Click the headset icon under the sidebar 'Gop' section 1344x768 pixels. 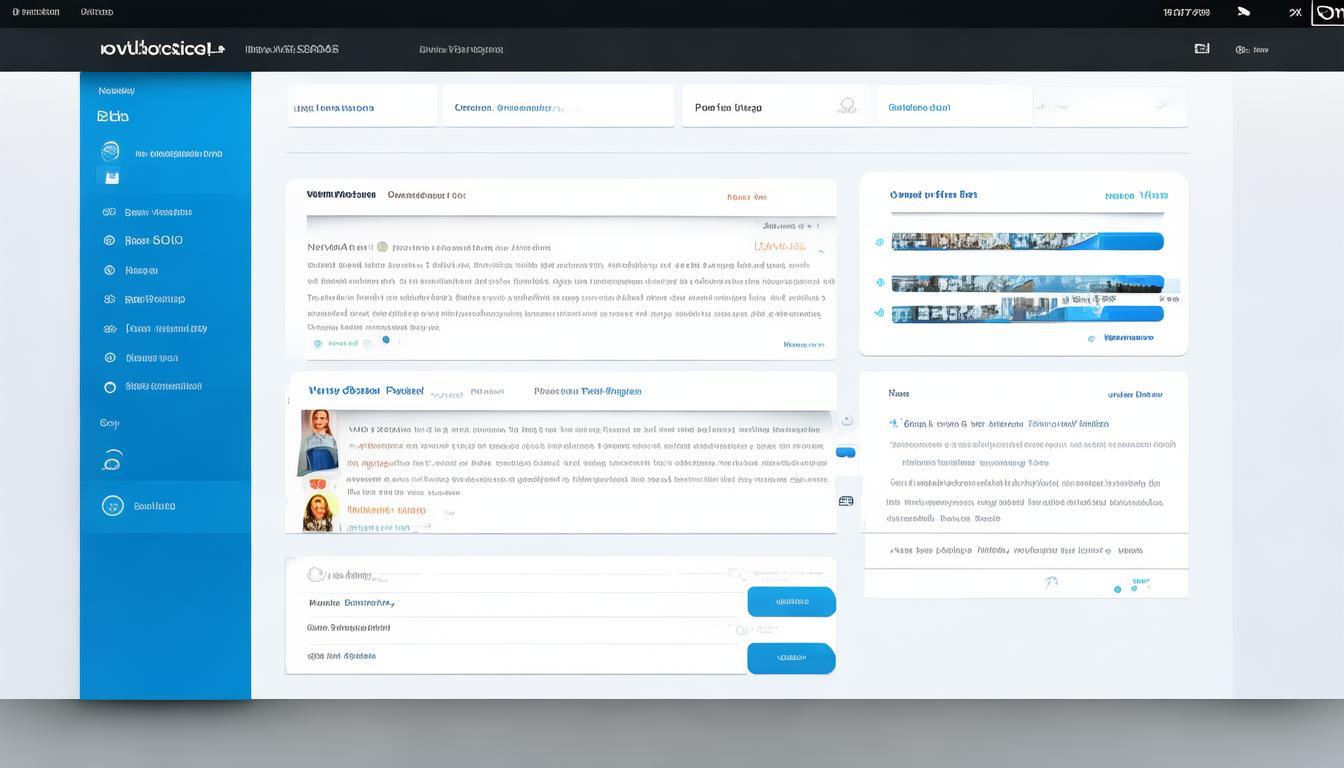112,460
